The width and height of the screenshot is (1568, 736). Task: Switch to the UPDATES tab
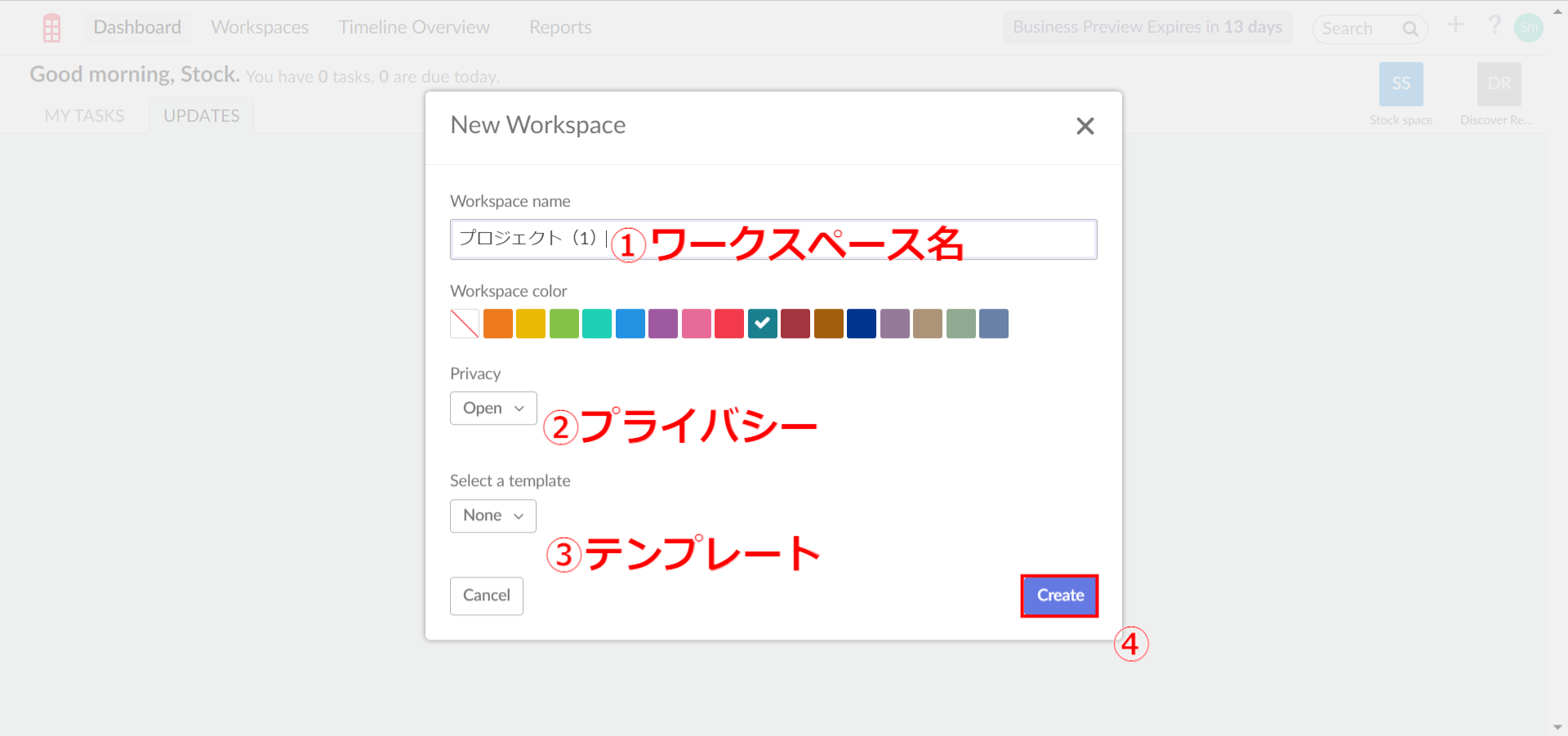tap(202, 116)
